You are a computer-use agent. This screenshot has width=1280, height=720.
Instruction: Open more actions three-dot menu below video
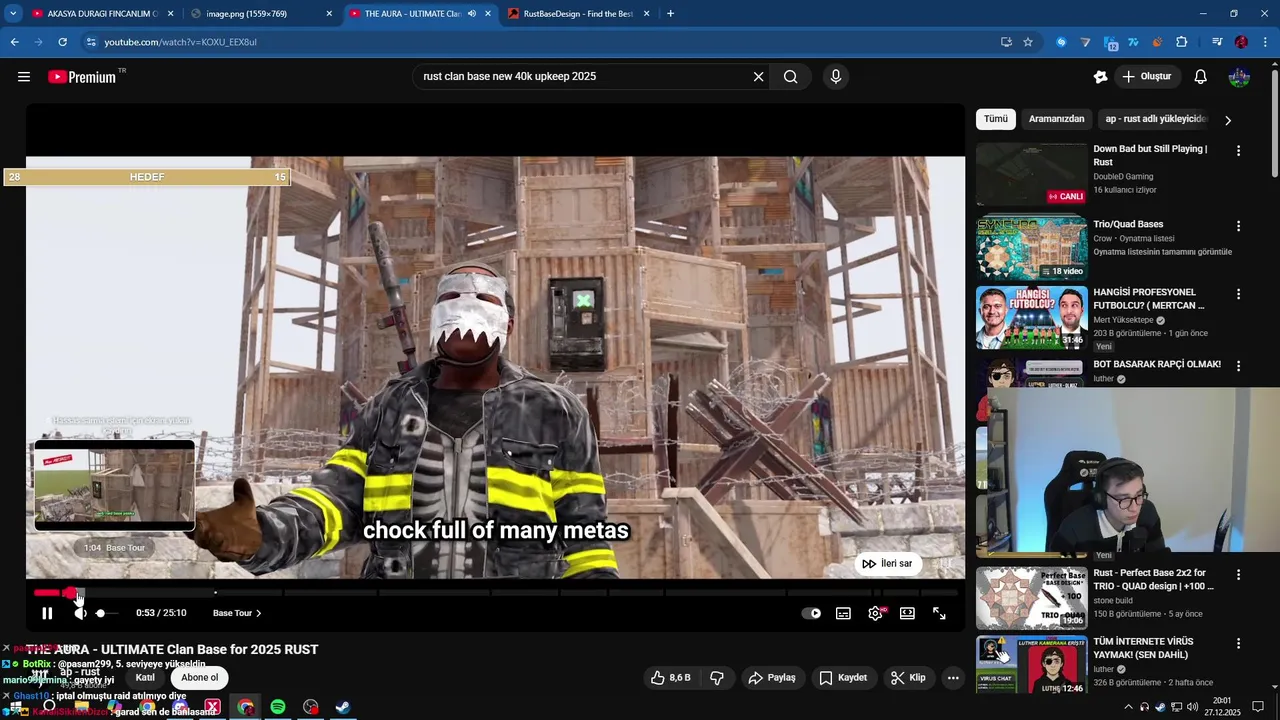click(953, 678)
